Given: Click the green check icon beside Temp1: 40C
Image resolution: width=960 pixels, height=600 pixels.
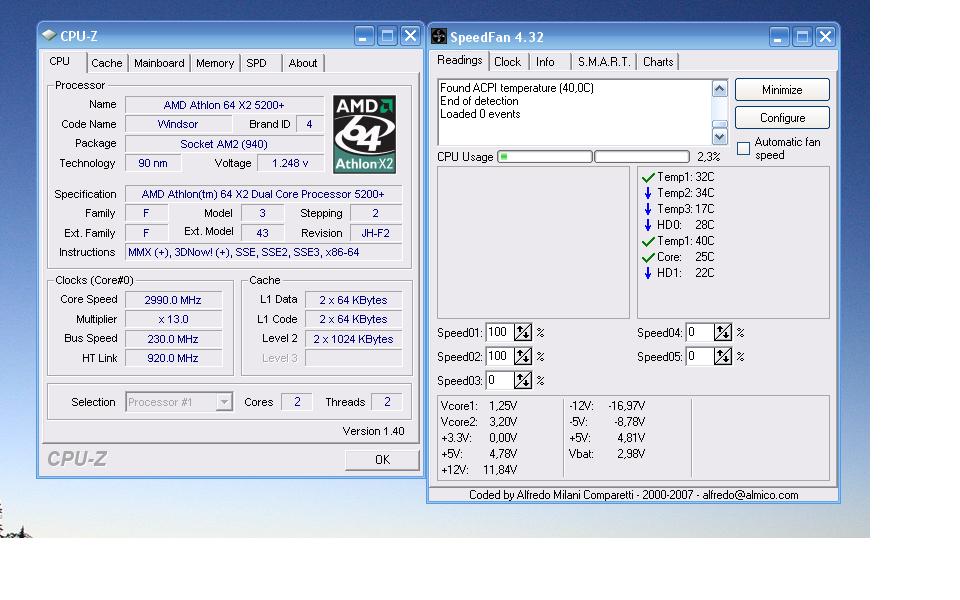Looking at the screenshot, I should 648,242.
